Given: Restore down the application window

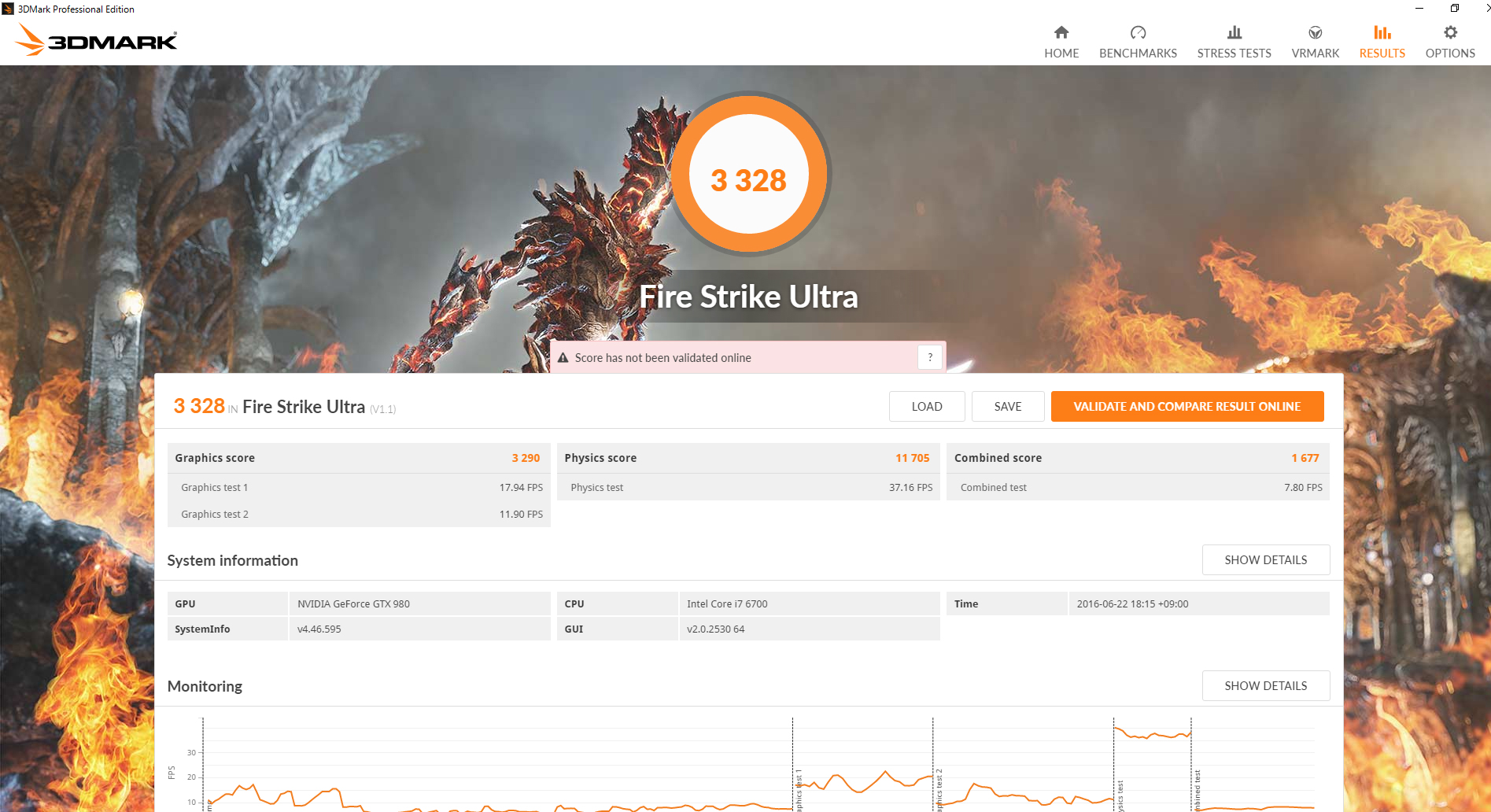Looking at the screenshot, I should [1455, 9].
